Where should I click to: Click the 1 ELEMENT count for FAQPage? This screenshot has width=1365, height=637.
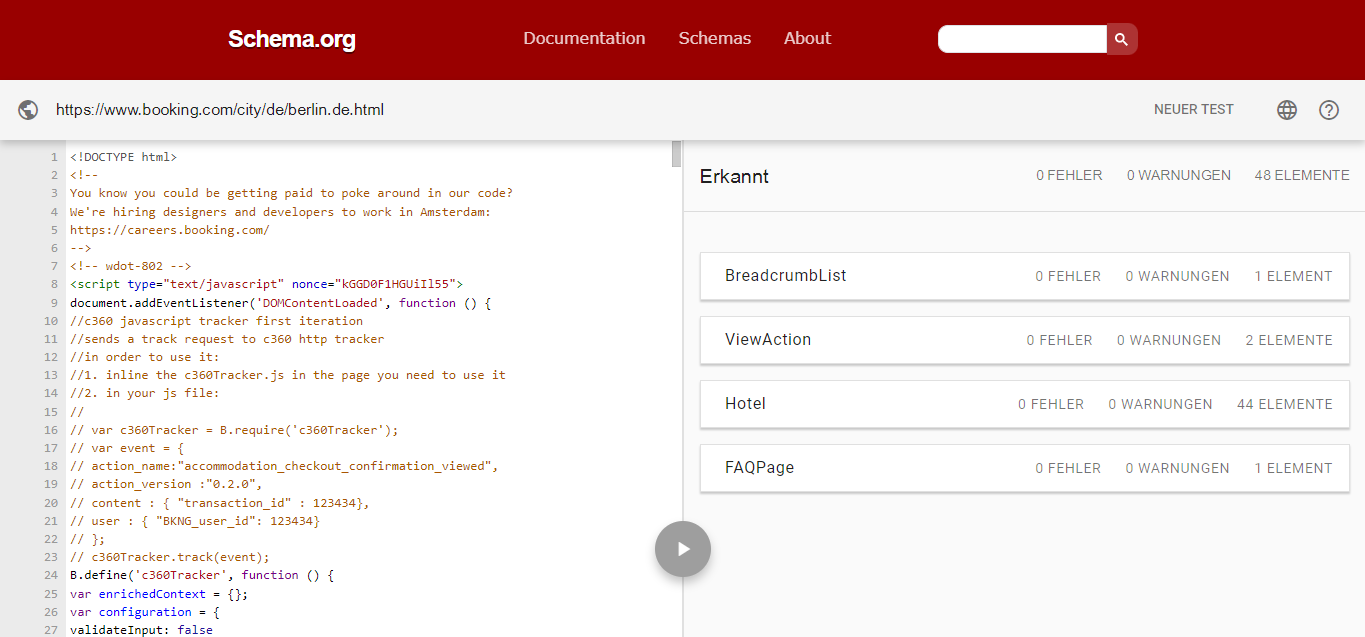click(1294, 468)
